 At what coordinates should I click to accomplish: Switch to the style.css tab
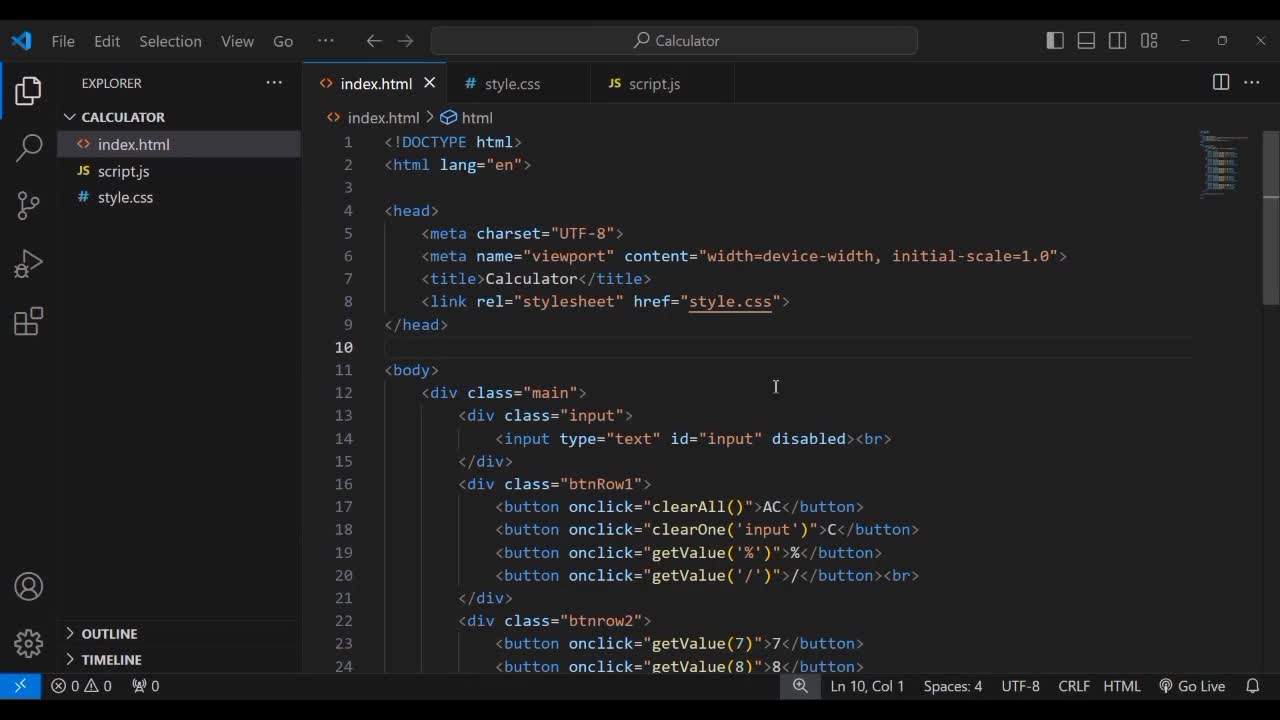pos(512,84)
